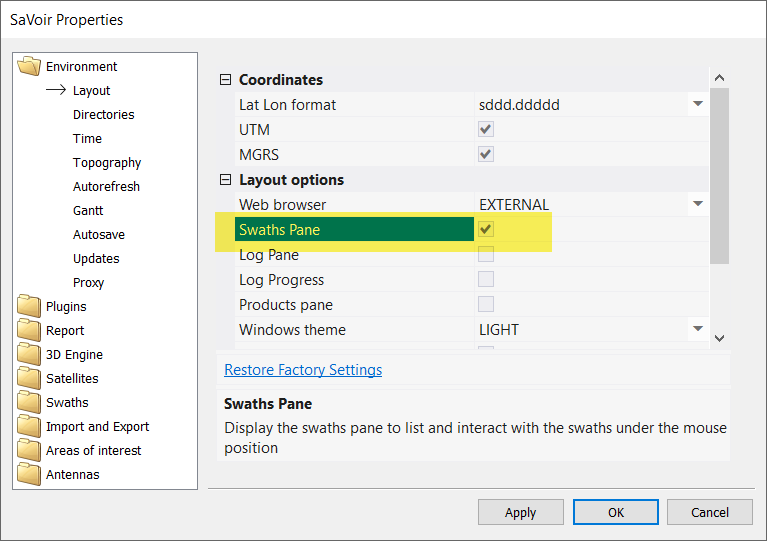Enable the Log Pane checkbox

click(486, 255)
